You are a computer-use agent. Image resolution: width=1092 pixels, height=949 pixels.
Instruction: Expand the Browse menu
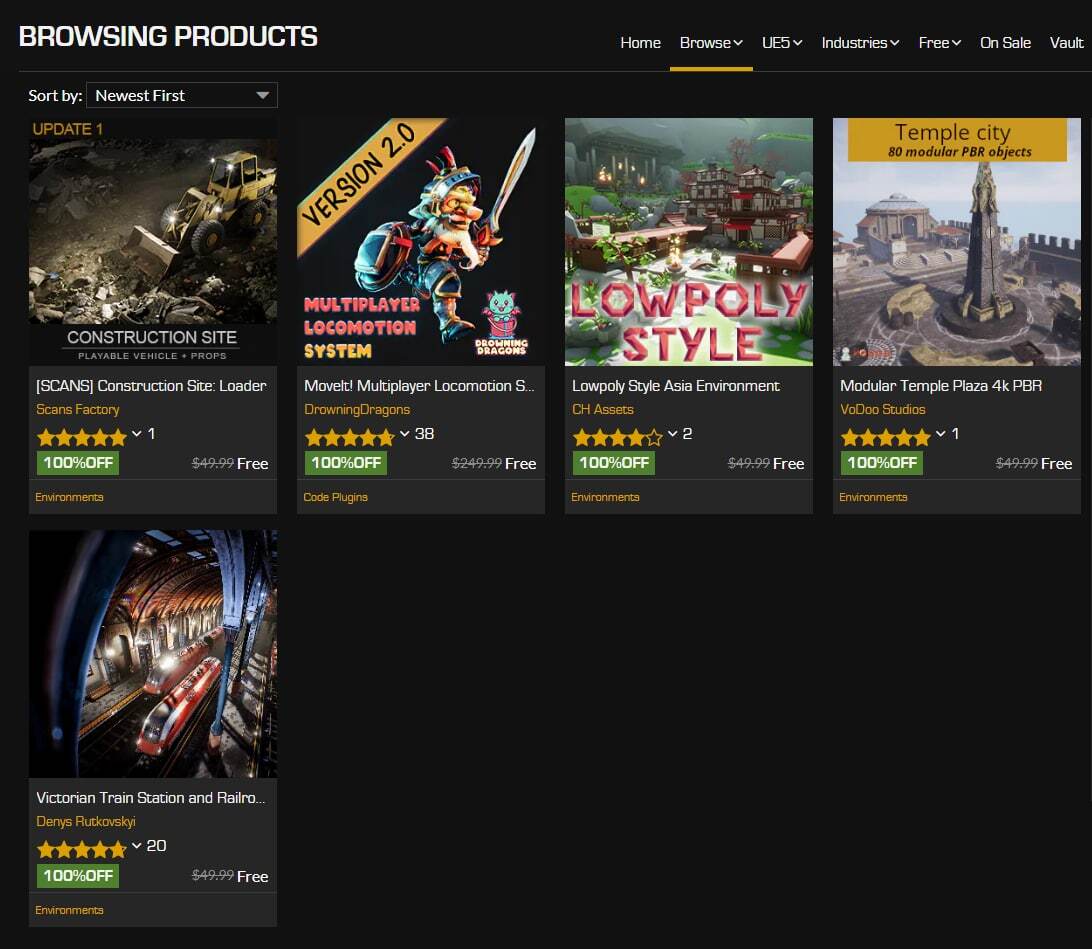[710, 43]
